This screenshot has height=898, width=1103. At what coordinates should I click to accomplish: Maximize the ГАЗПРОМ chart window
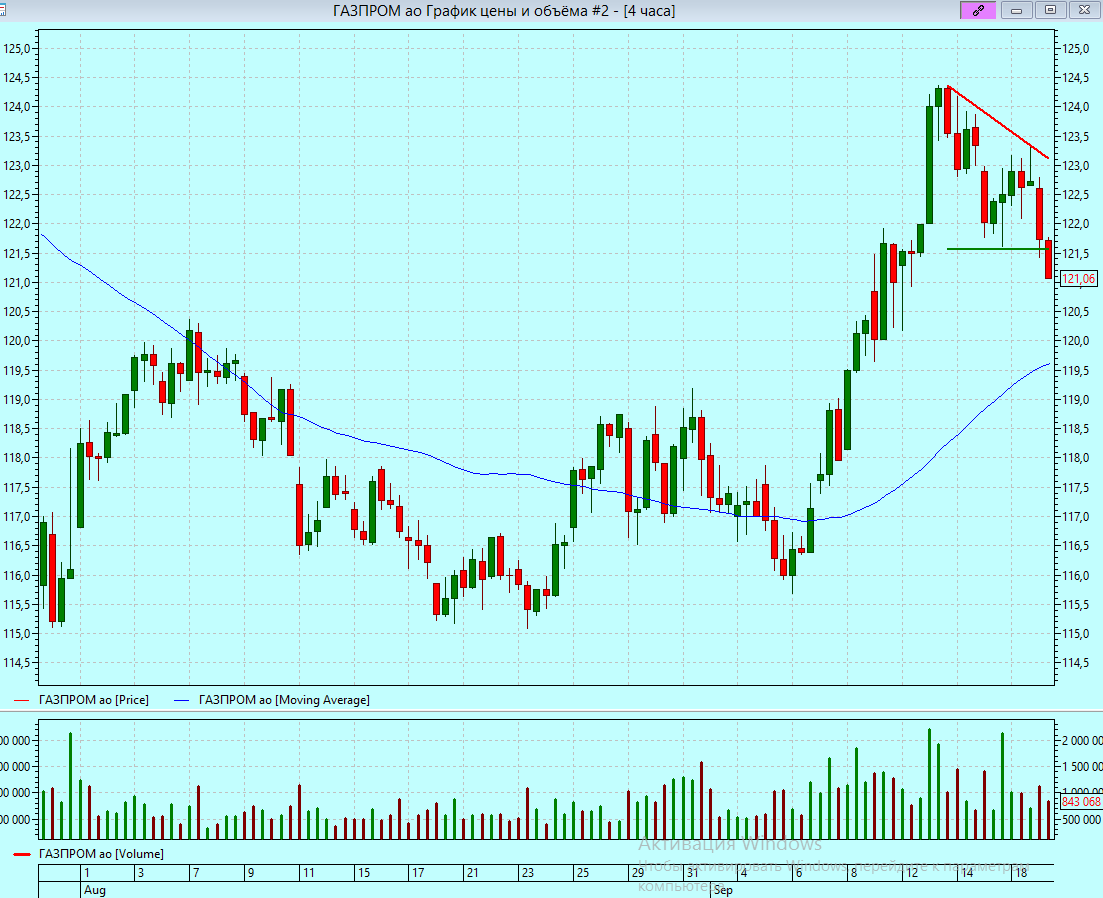click(x=1050, y=10)
